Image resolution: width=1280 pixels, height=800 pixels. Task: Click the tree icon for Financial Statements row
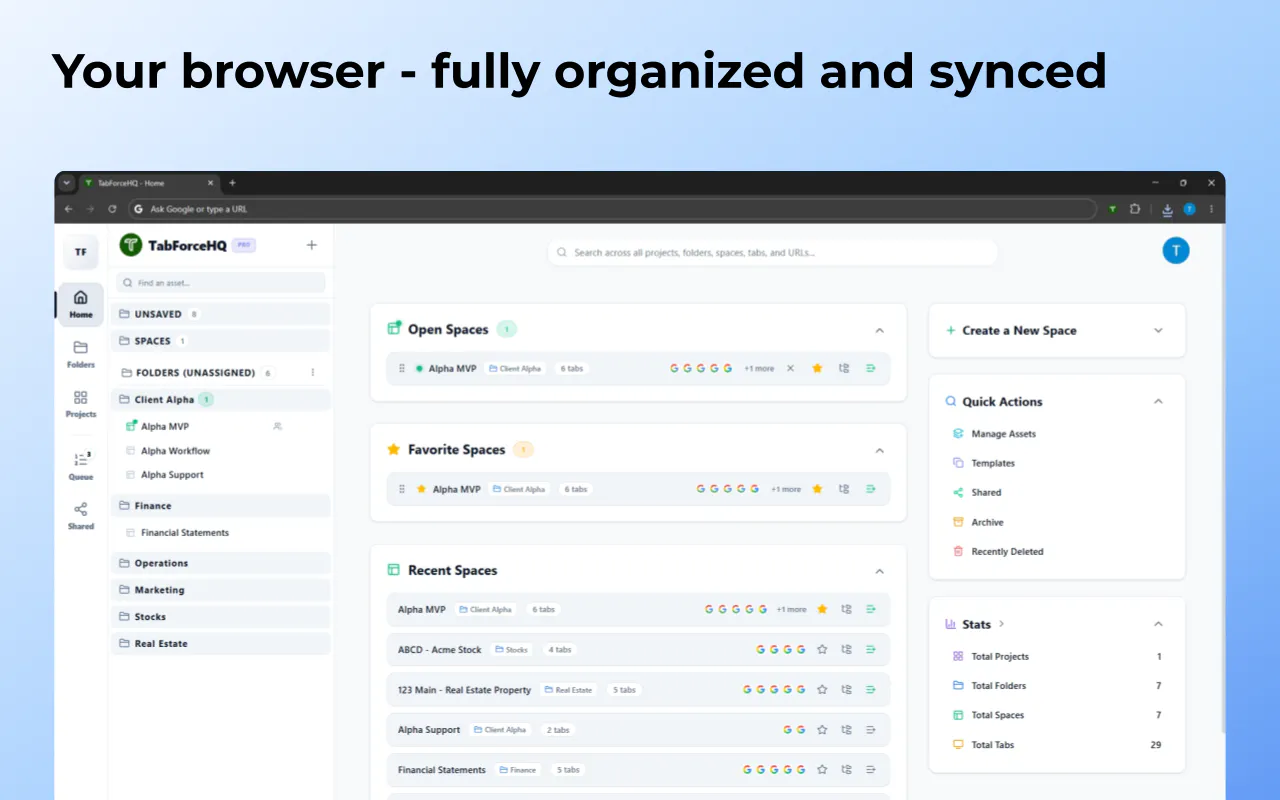[x=846, y=769]
